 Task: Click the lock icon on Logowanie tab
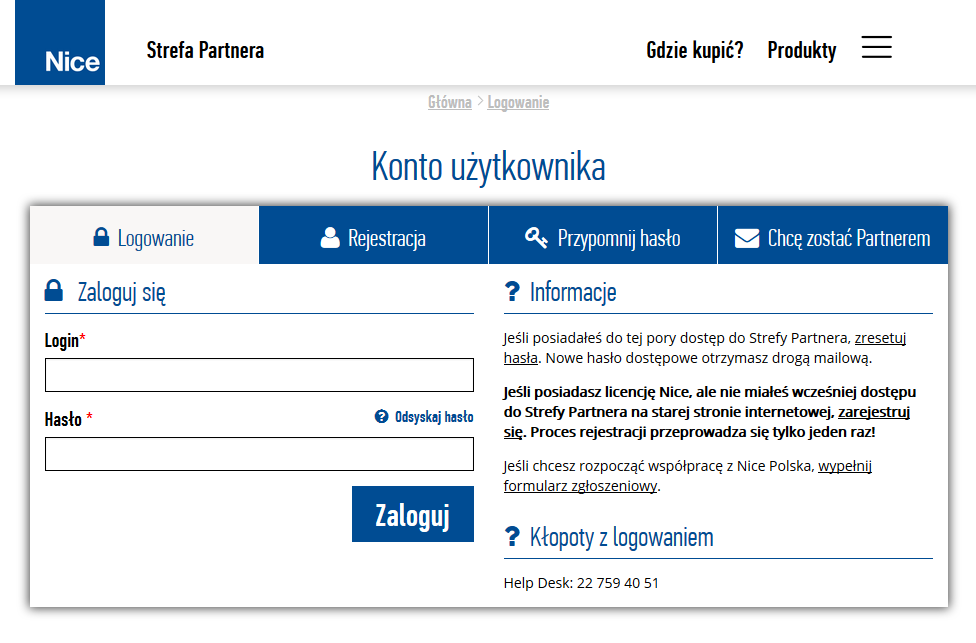(101, 237)
